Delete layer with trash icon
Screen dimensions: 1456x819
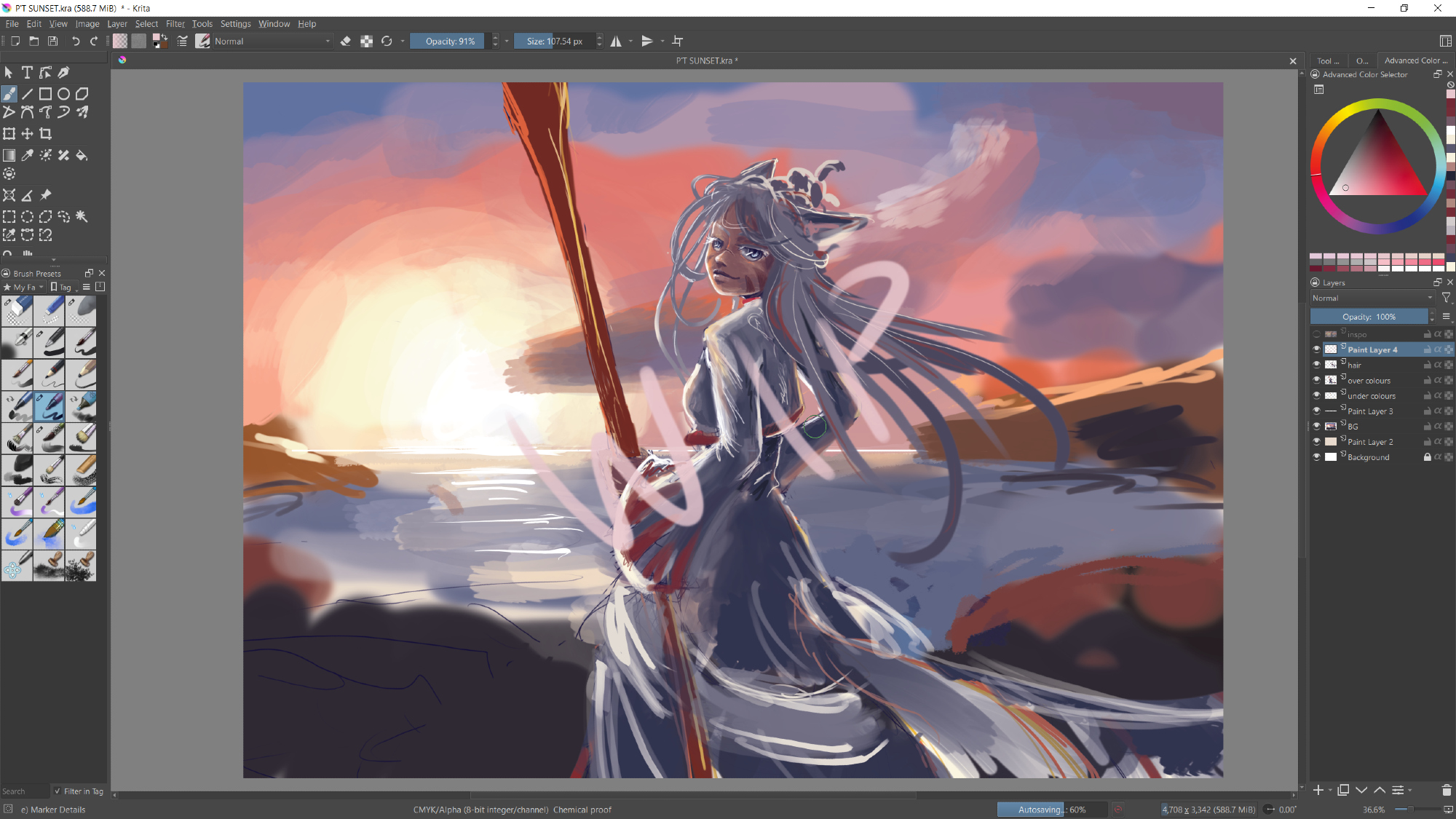(1446, 790)
